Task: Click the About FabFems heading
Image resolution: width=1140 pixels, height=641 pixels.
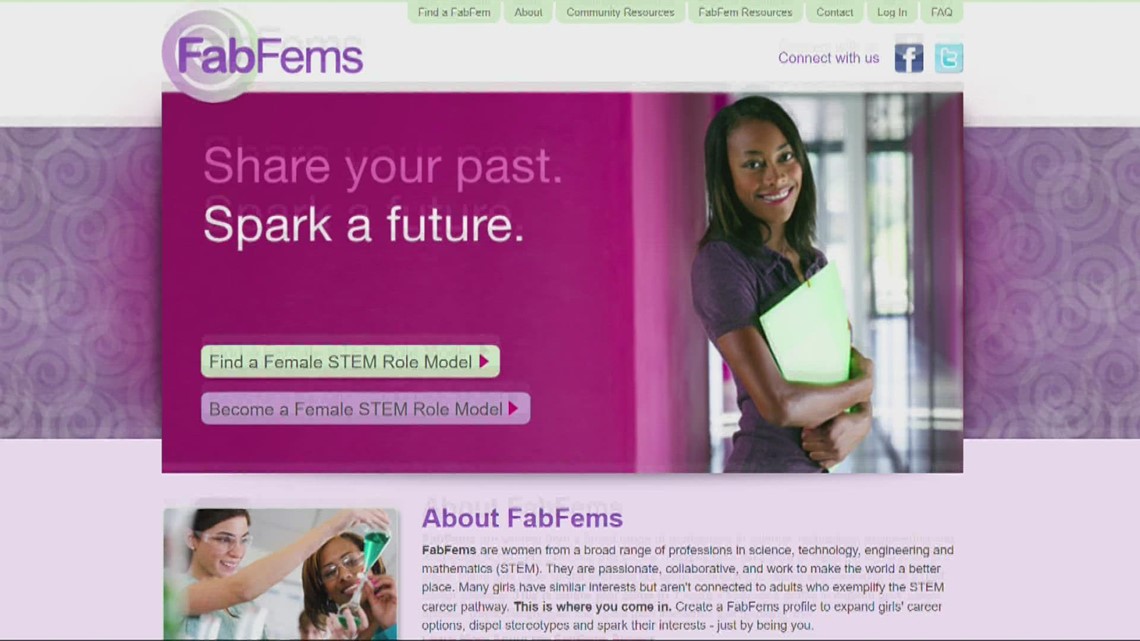Action: coord(522,517)
